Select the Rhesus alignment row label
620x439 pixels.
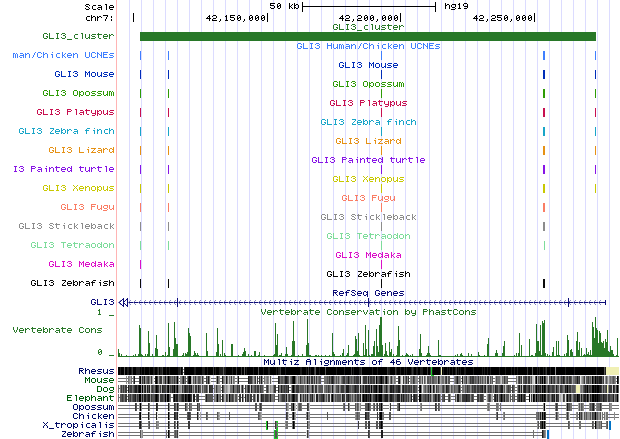point(96,371)
